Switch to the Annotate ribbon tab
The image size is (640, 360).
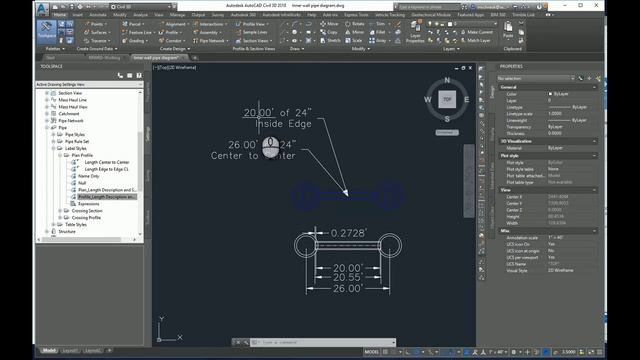coord(98,15)
